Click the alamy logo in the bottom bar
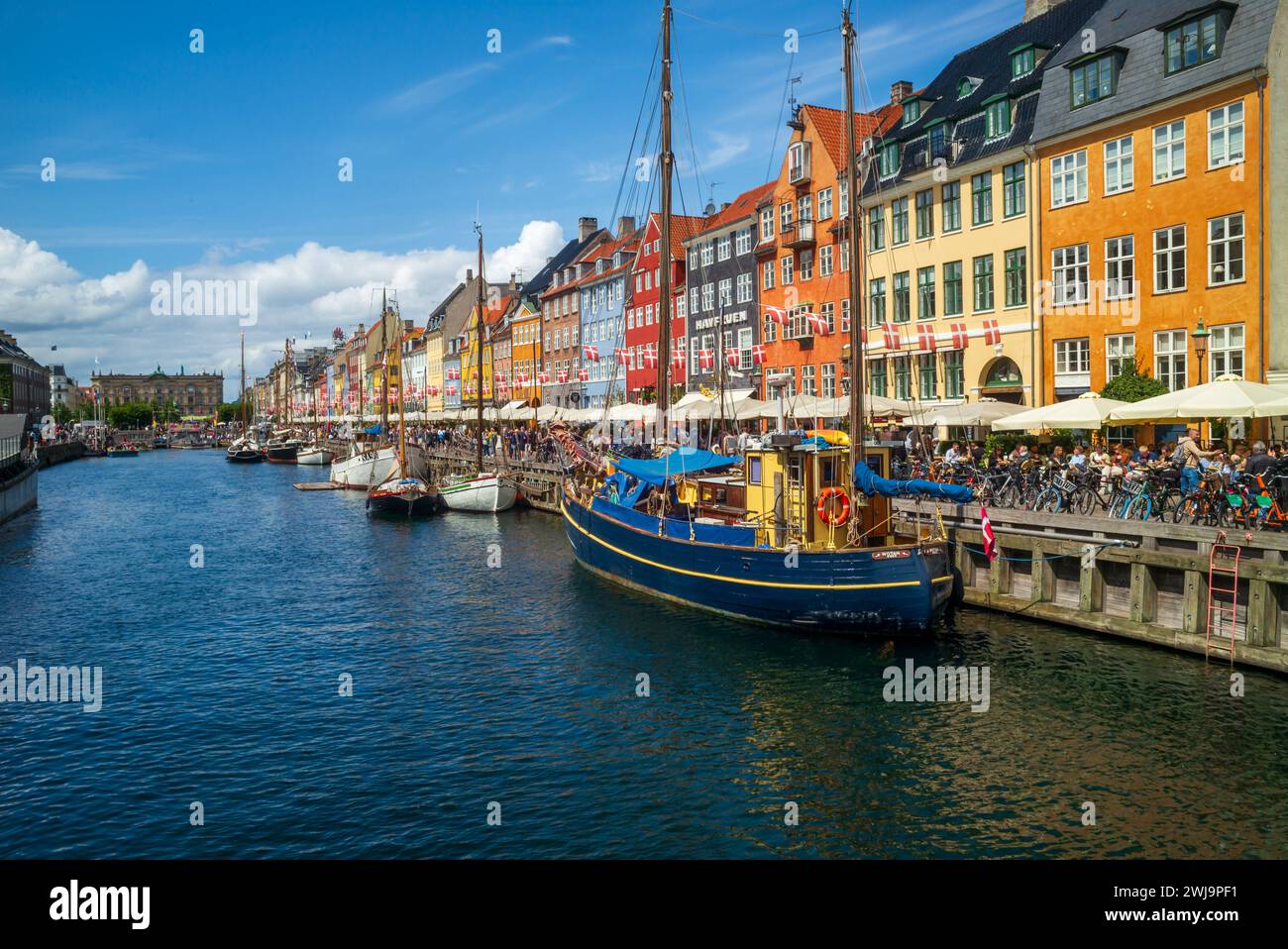 click(x=101, y=903)
